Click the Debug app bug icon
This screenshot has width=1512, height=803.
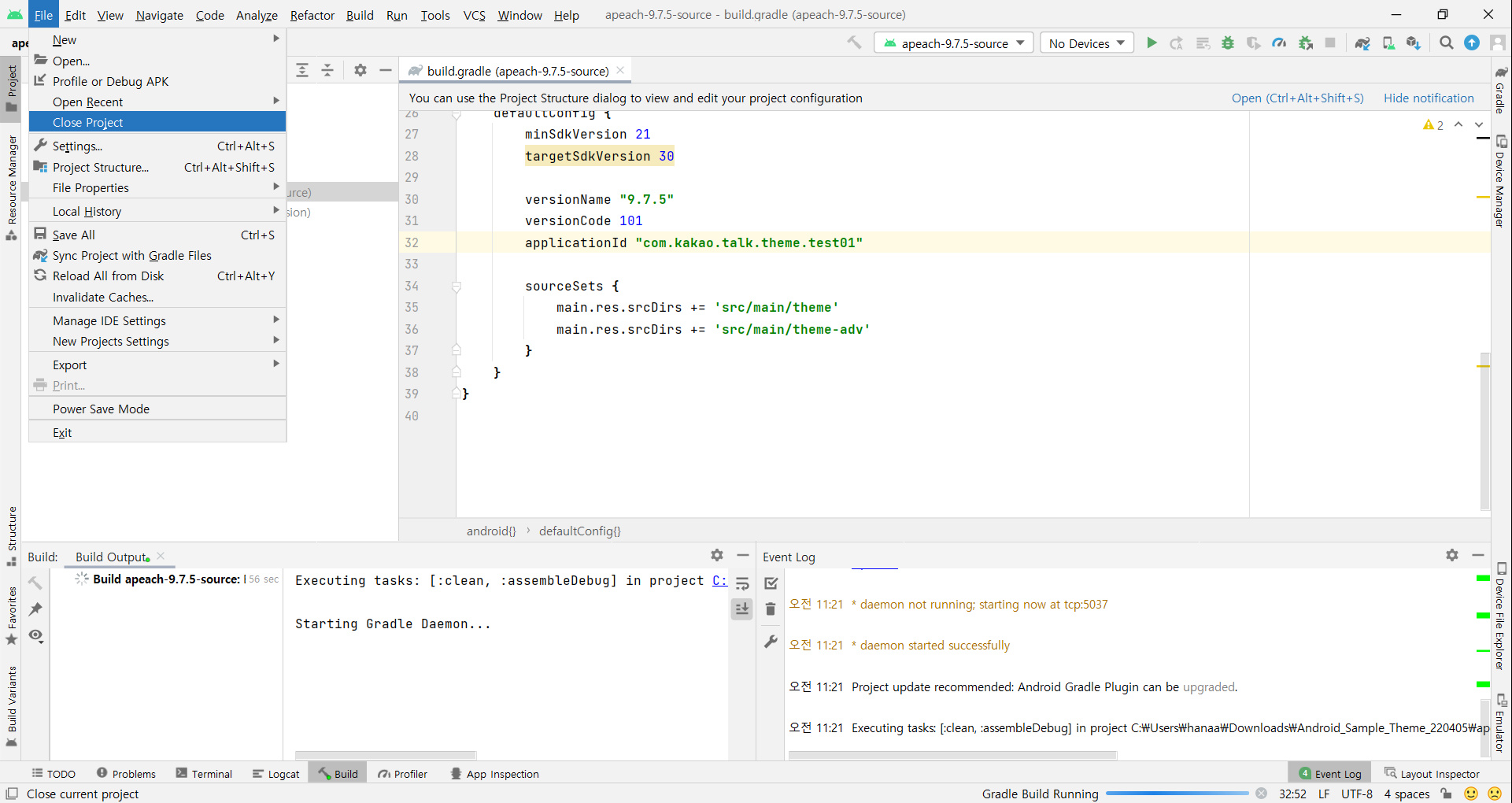(x=1228, y=43)
